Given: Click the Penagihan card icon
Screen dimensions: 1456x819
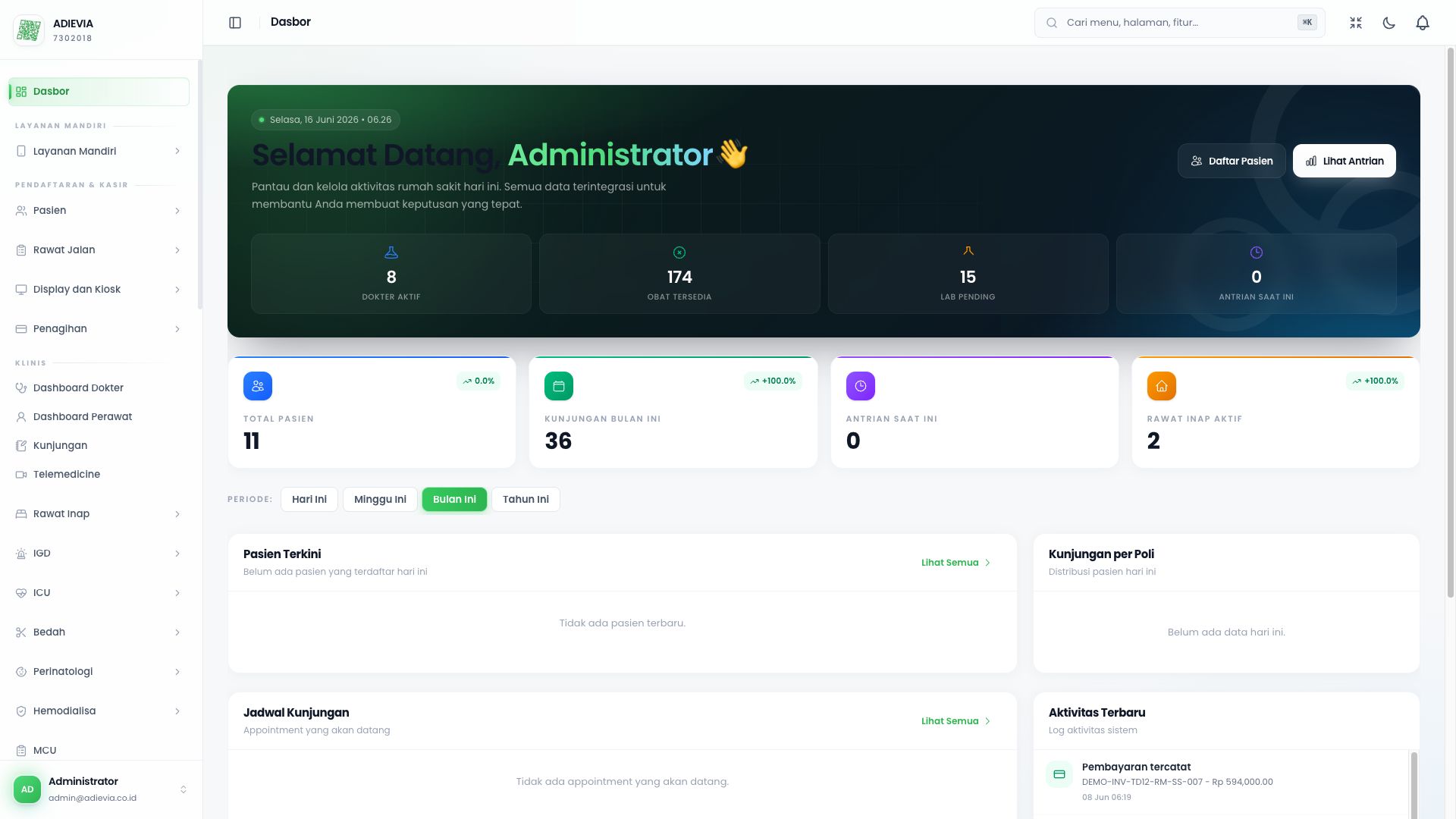Looking at the screenshot, I should 21,329.
